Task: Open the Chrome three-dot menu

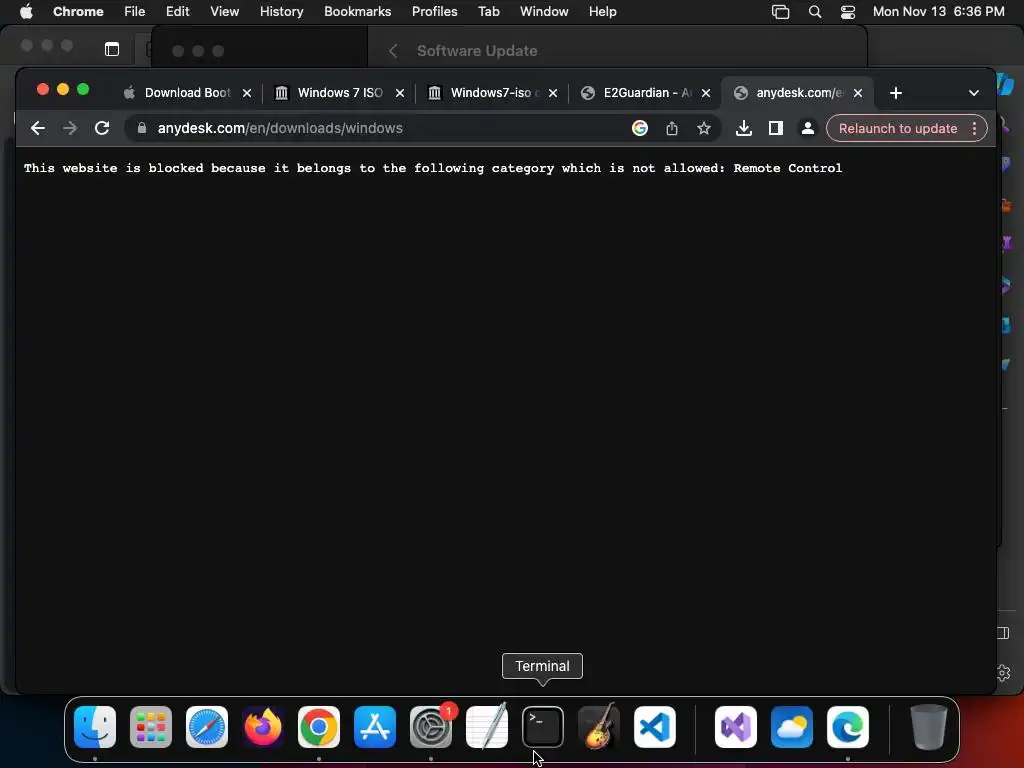Action: tap(974, 128)
